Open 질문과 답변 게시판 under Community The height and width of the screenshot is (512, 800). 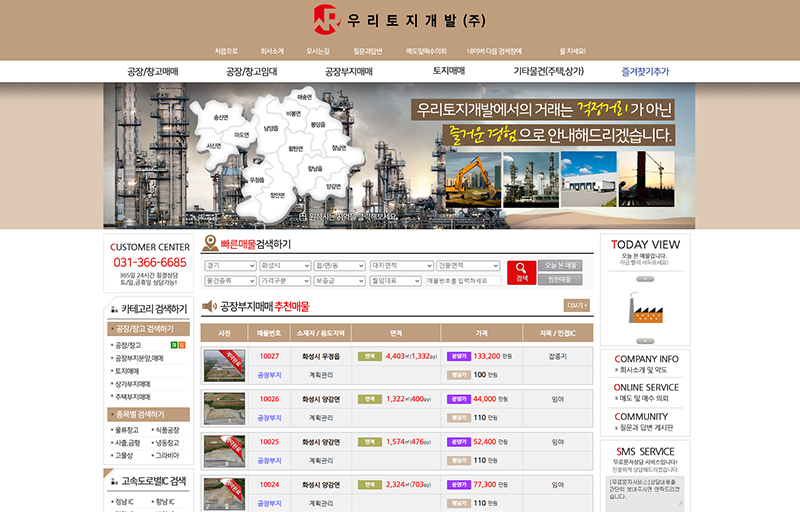pos(646,428)
